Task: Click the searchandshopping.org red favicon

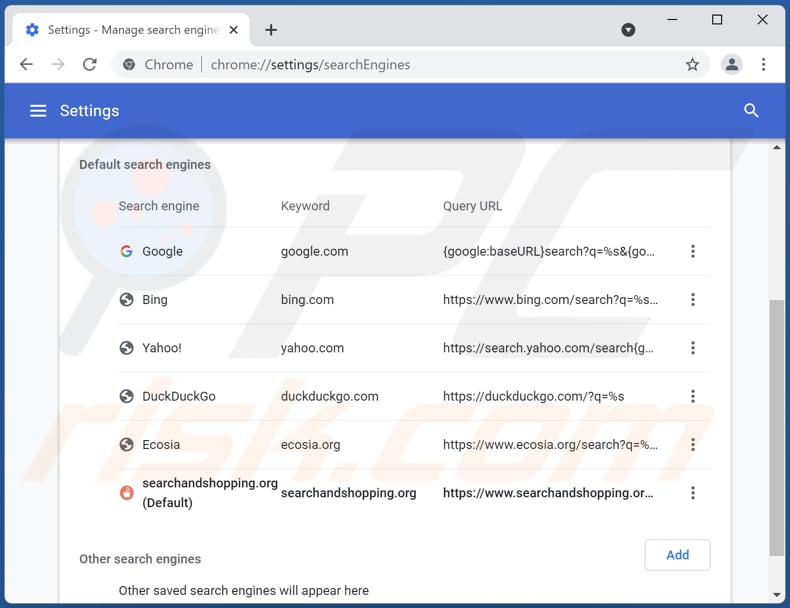Action: pyautogui.click(x=126, y=493)
